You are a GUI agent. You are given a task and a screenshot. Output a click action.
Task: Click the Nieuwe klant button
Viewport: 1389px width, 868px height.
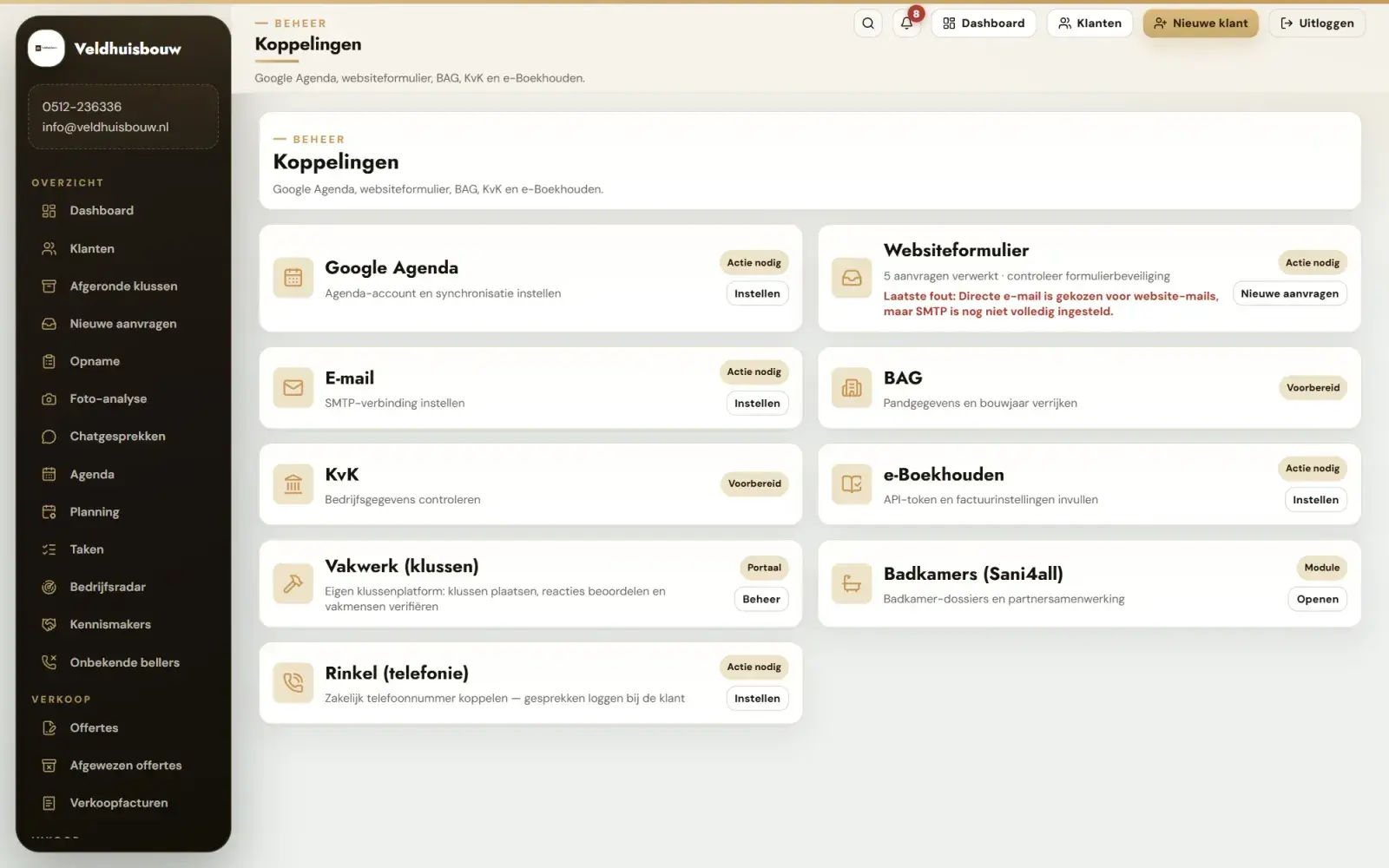click(1201, 23)
